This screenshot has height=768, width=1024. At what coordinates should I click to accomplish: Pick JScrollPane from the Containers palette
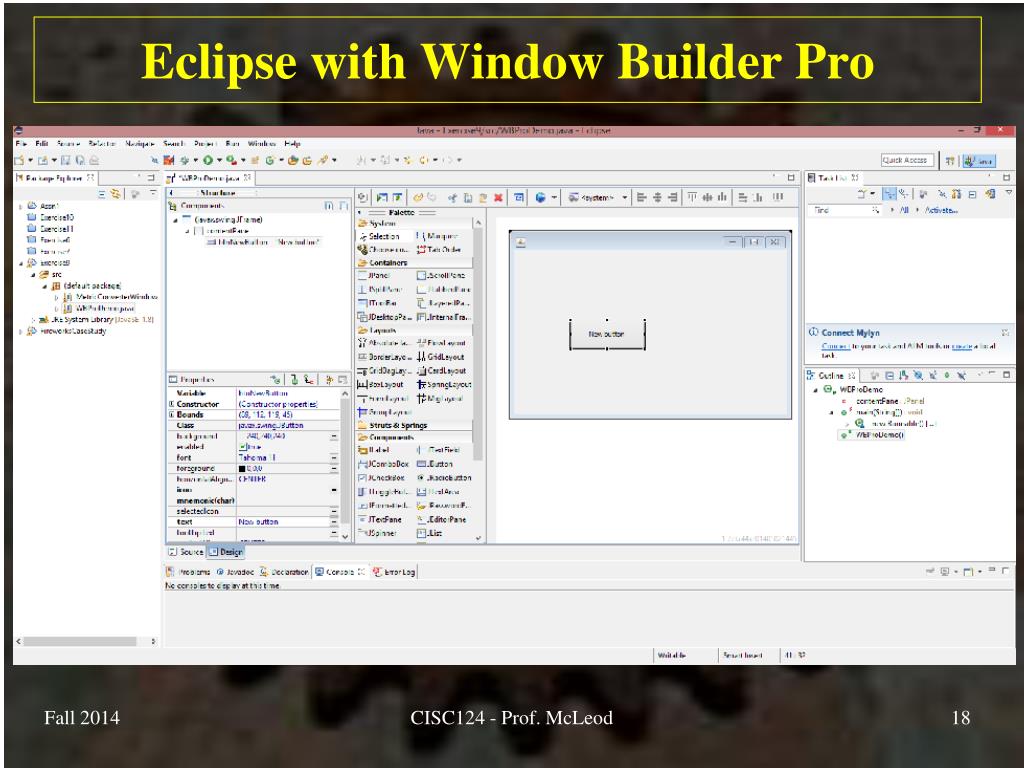[441, 276]
